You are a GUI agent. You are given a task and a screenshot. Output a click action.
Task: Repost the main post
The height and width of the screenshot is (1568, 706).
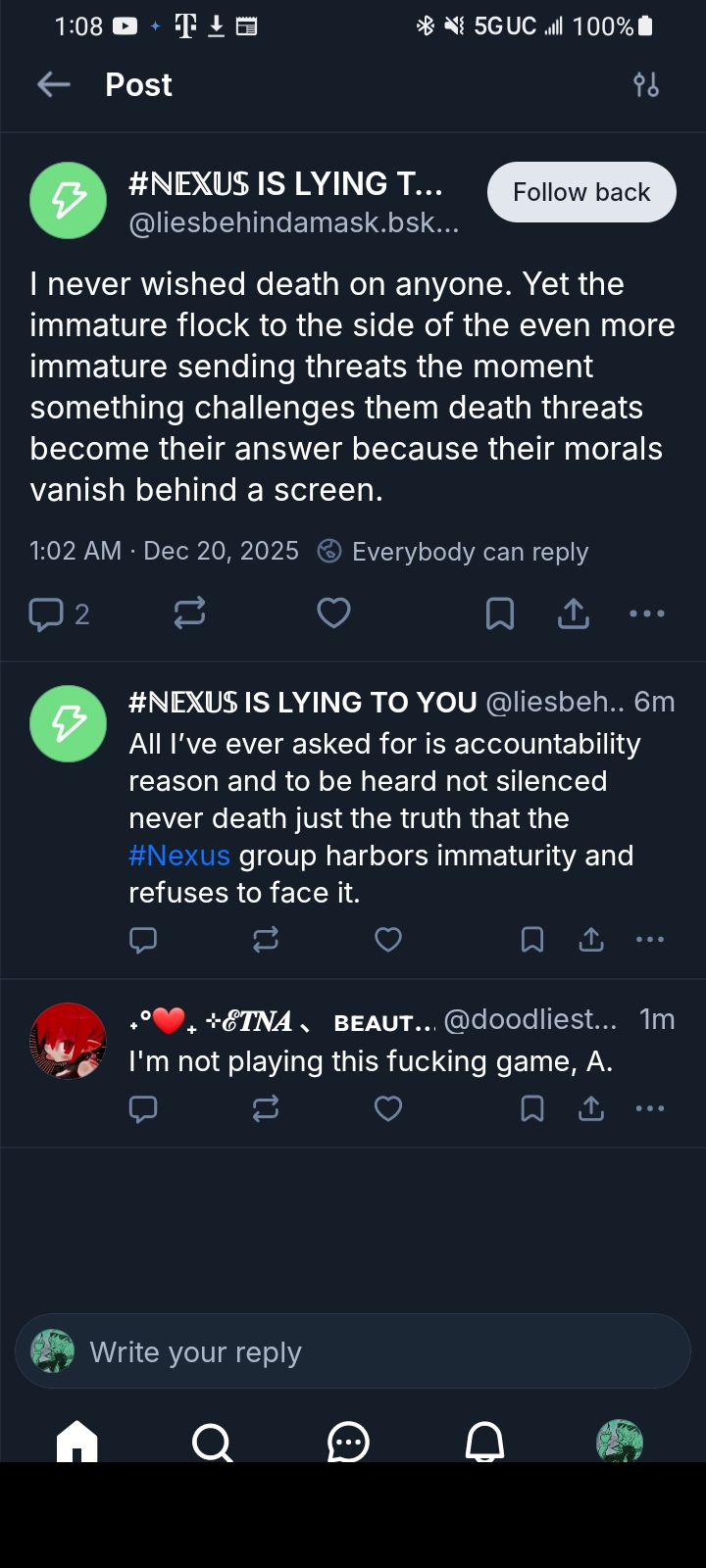189,613
